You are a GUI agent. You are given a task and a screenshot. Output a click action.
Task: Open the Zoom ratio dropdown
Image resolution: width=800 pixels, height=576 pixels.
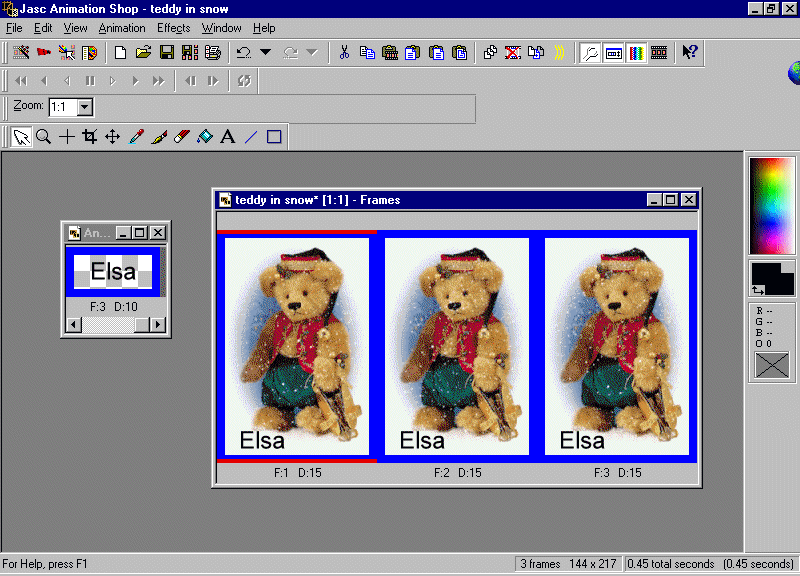click(85, 107)
